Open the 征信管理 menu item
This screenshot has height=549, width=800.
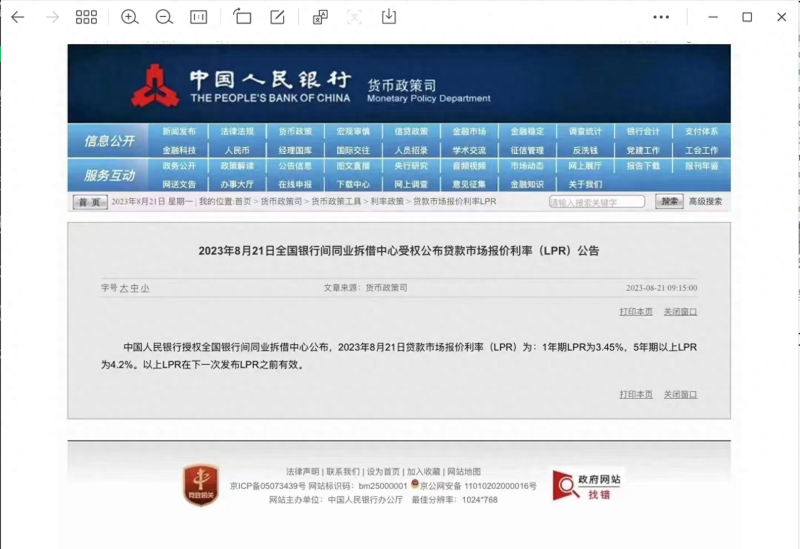pyautogui.click(x=527, y=151)
